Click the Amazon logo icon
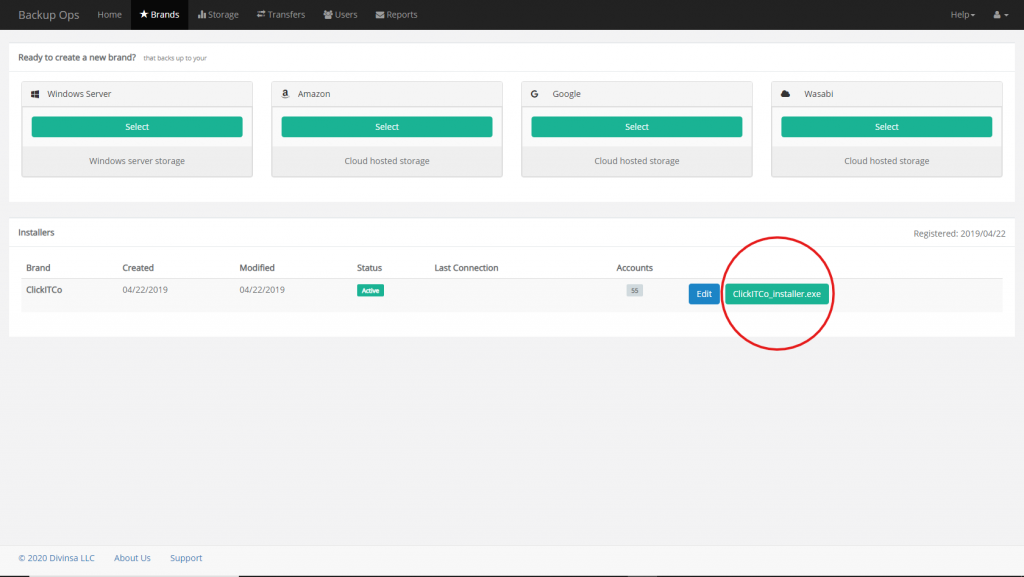 click(x=285, y=94)
